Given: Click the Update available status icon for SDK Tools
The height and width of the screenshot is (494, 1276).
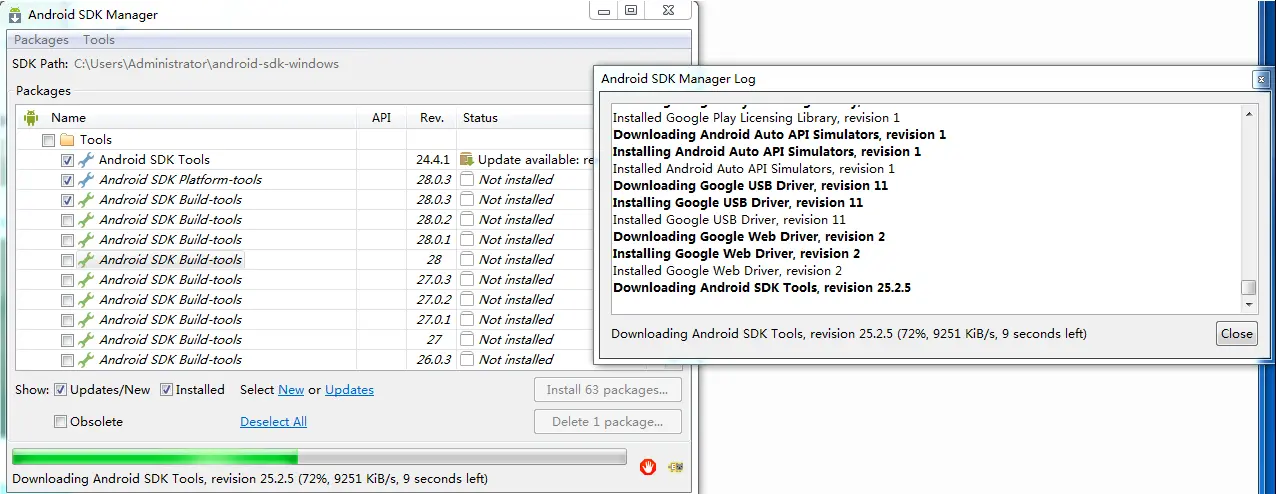Looking at the screenshot, I should click(466, 160).
